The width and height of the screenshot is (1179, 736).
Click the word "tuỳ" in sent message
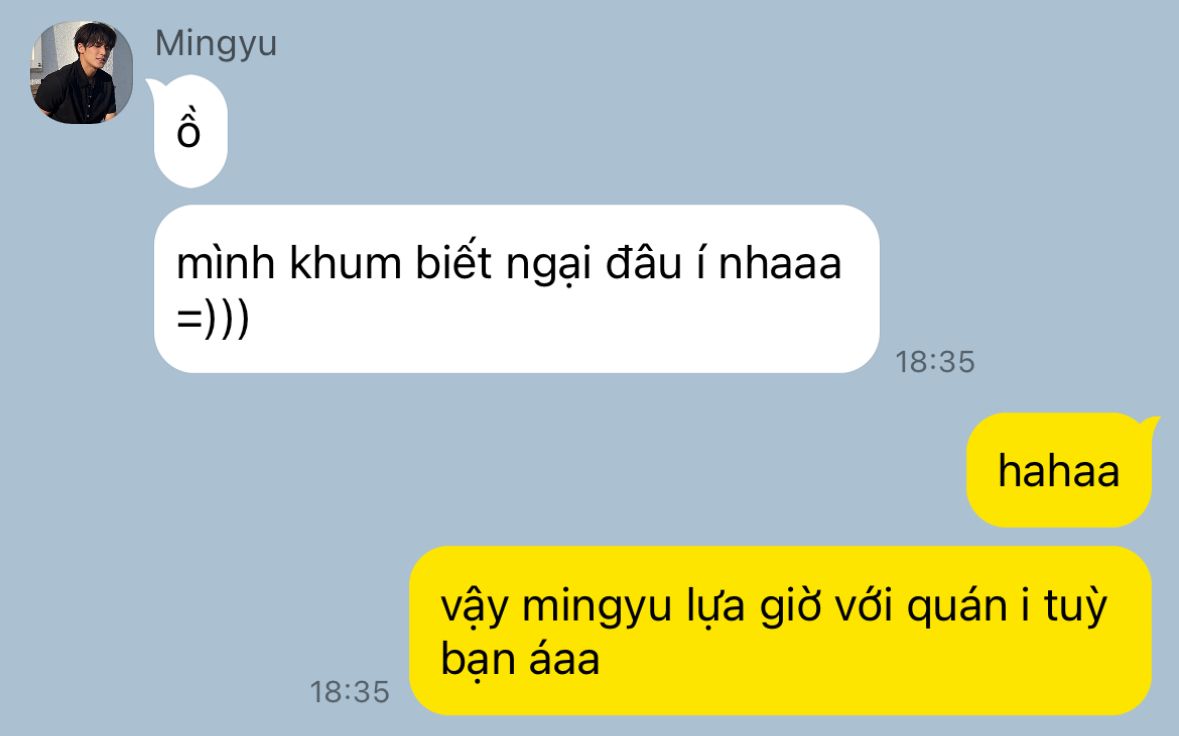pyautogui.click(x=1076, y=606)
